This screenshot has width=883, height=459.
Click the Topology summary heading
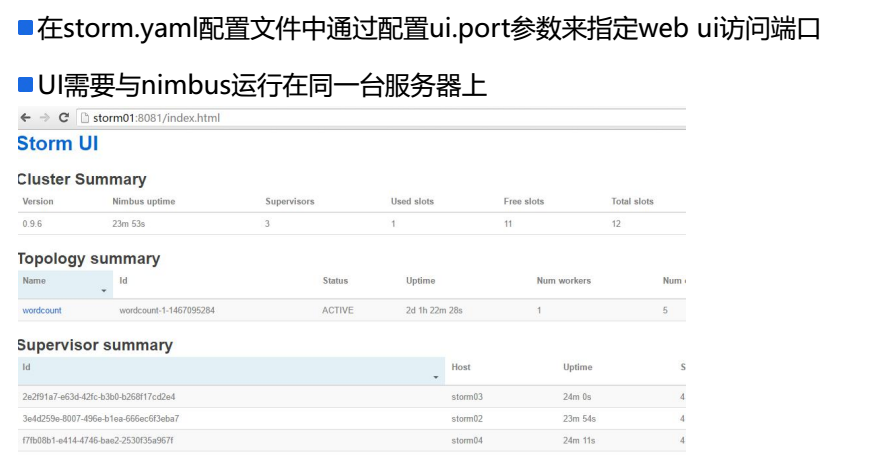tap(88, 259)
